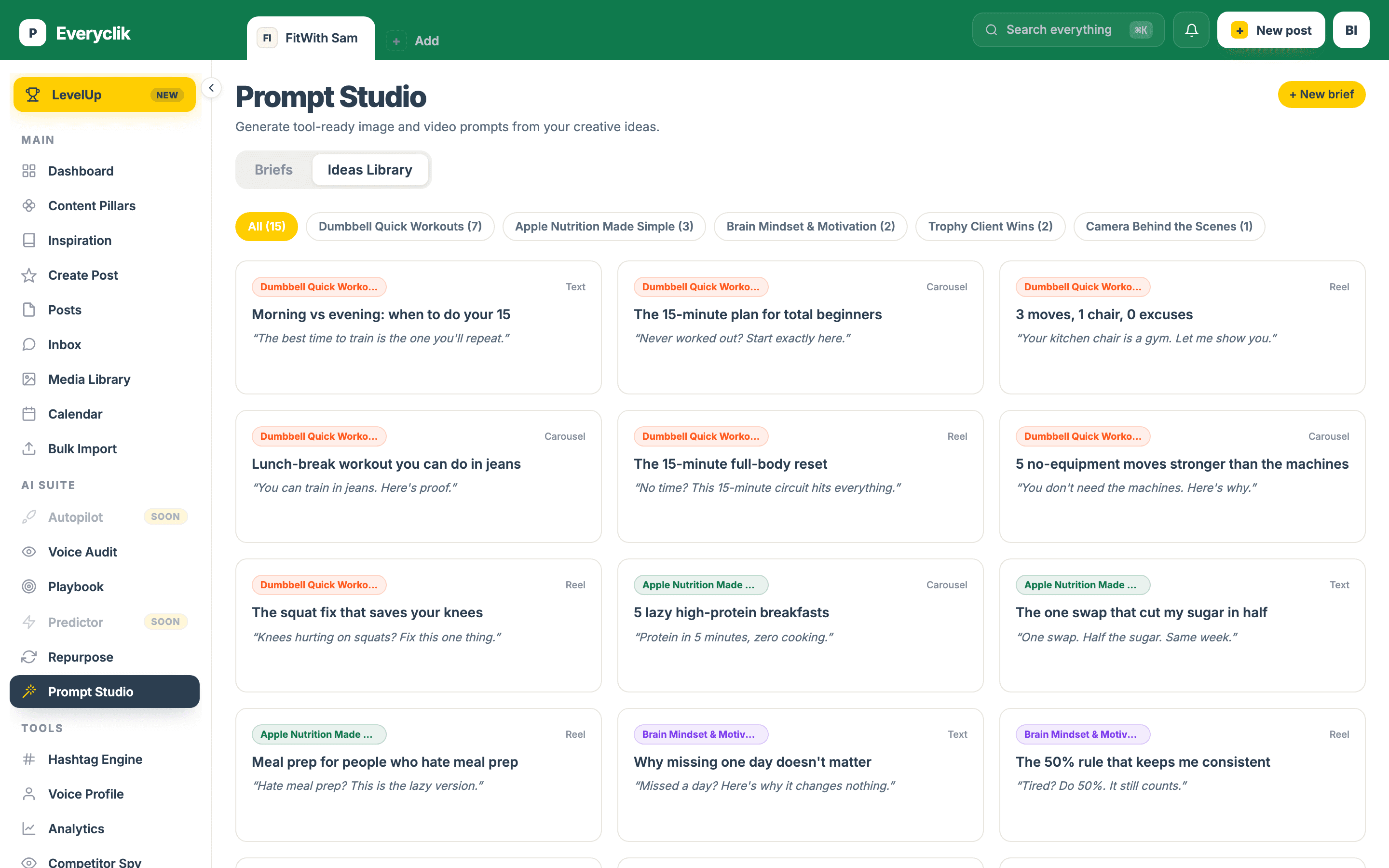Click the Inspiration book icon
Image resolution: width=1389 pixels, height=868 pixels.
click(x=29, y=241)
